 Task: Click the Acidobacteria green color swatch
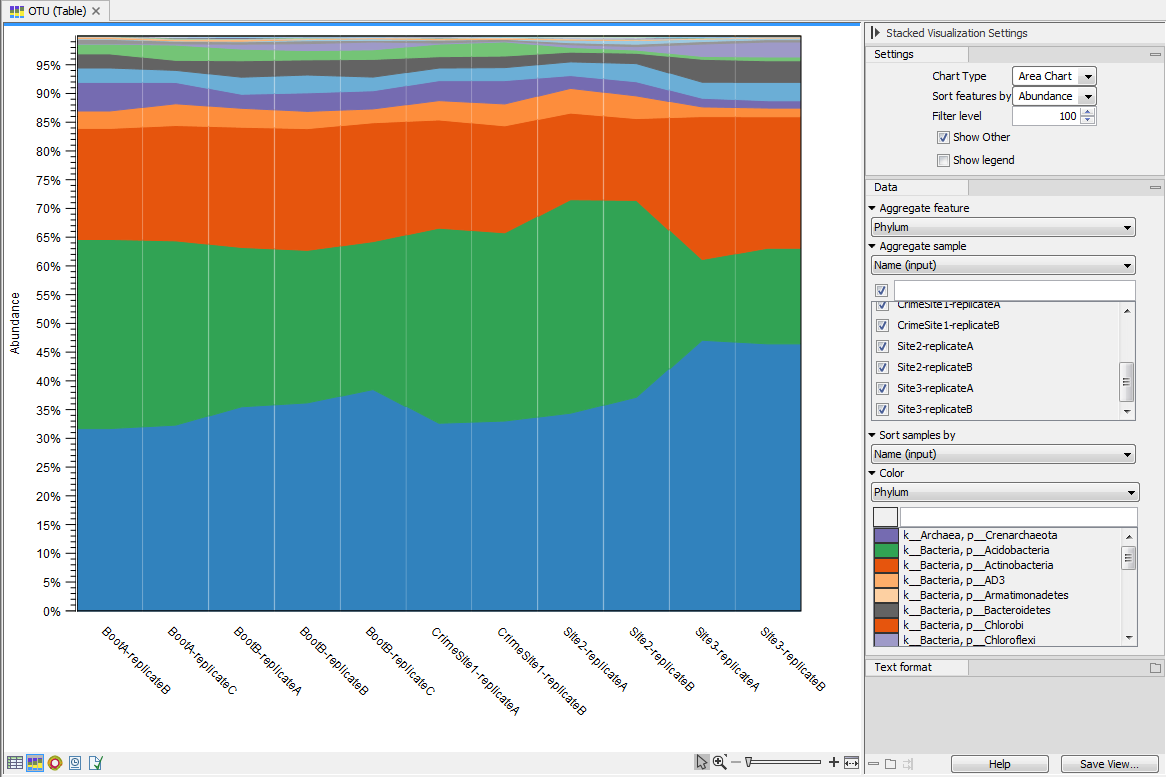[885, 550]
